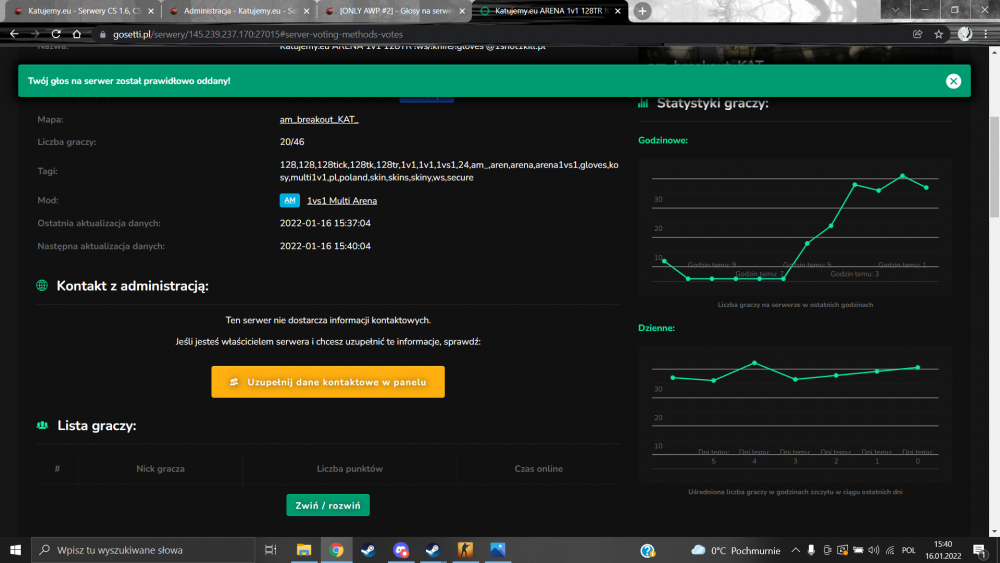Click the Liczba punktów column header
The height and width of the screenshot is (563, 1000).
pos(349,469)
